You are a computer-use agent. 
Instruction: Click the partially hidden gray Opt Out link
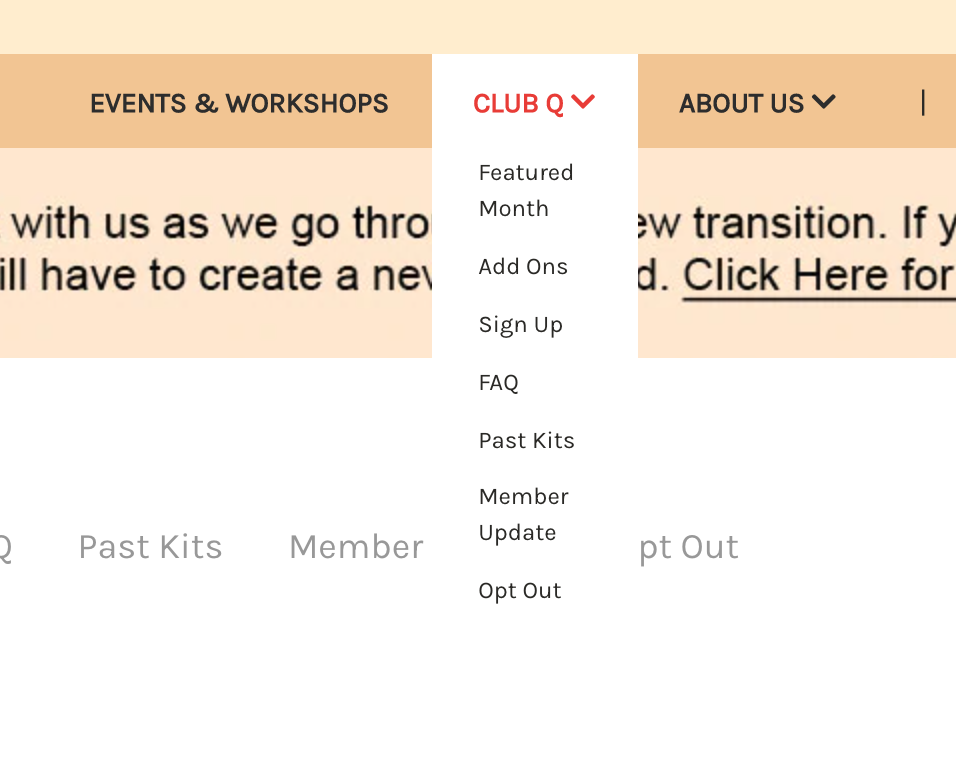click(x=689, y=547)
